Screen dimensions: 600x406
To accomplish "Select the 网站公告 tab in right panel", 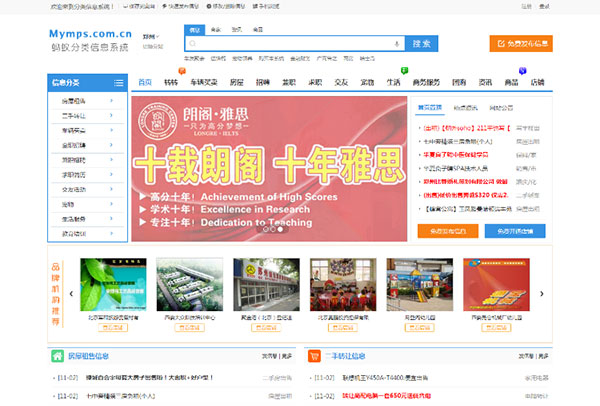I will click(x=501, y=108).
